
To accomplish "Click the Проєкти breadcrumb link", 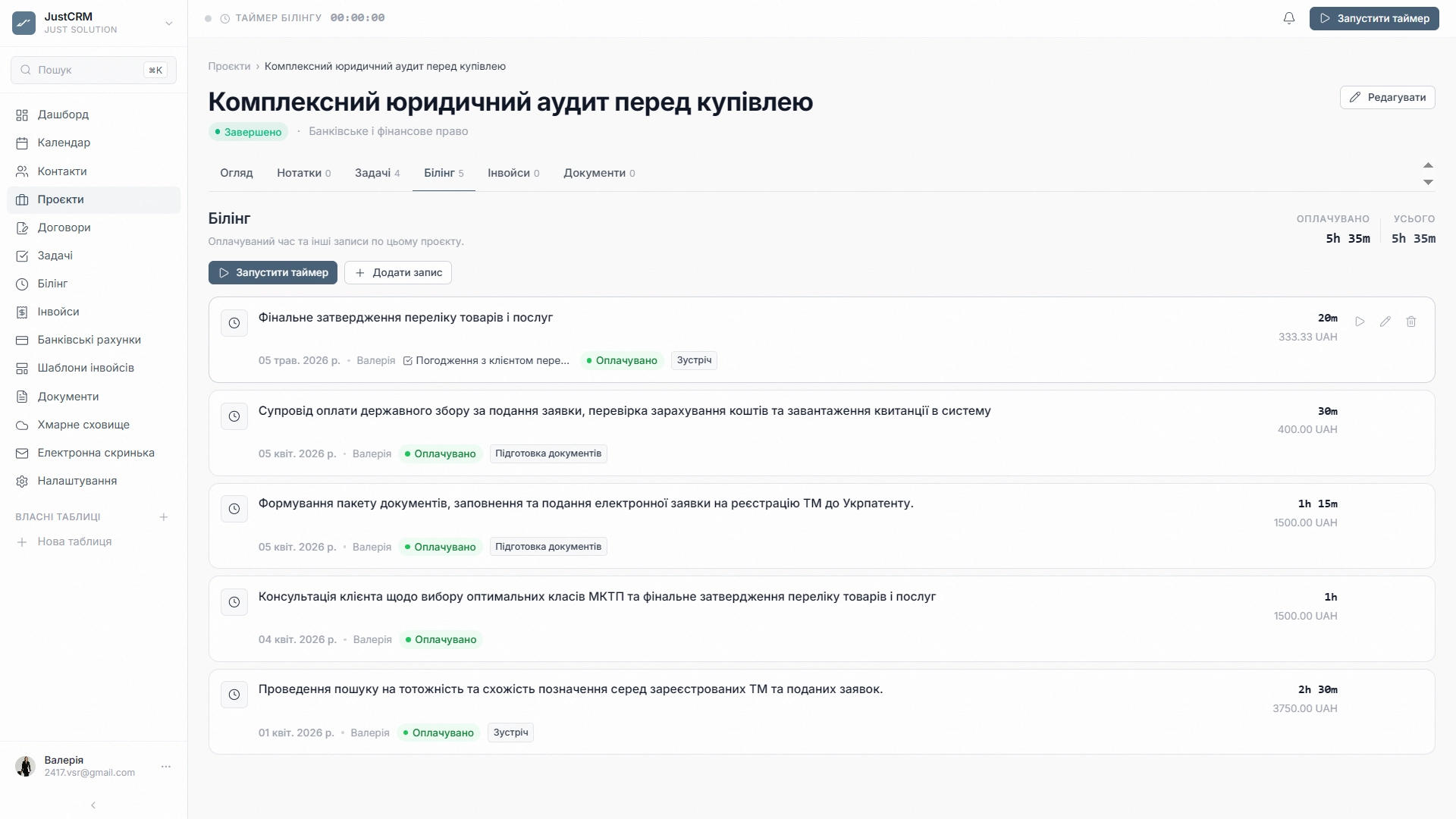I will (229, 66).
